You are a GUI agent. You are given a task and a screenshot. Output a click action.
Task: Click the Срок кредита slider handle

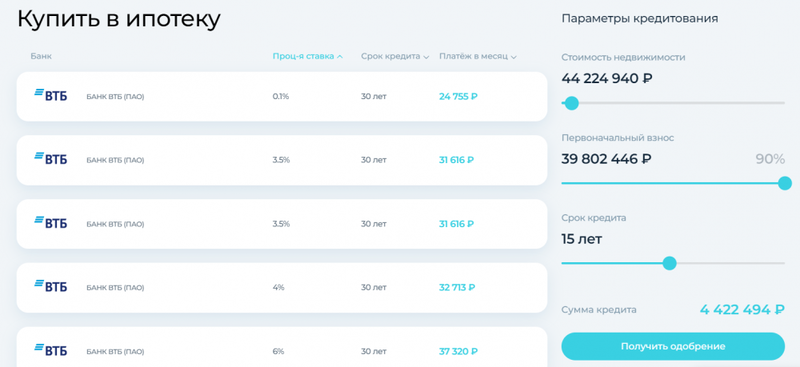tap(669, 263)
